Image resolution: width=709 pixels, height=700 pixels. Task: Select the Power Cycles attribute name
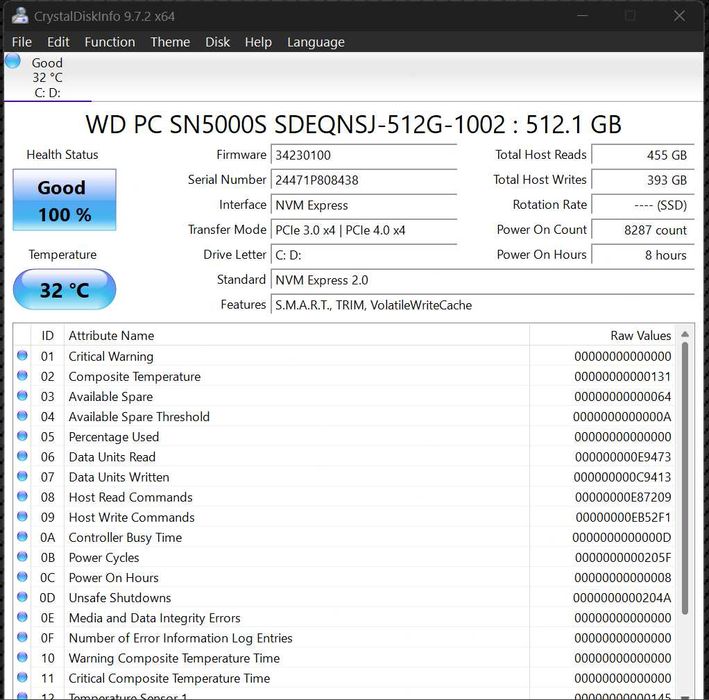click(x=104, y=558)
